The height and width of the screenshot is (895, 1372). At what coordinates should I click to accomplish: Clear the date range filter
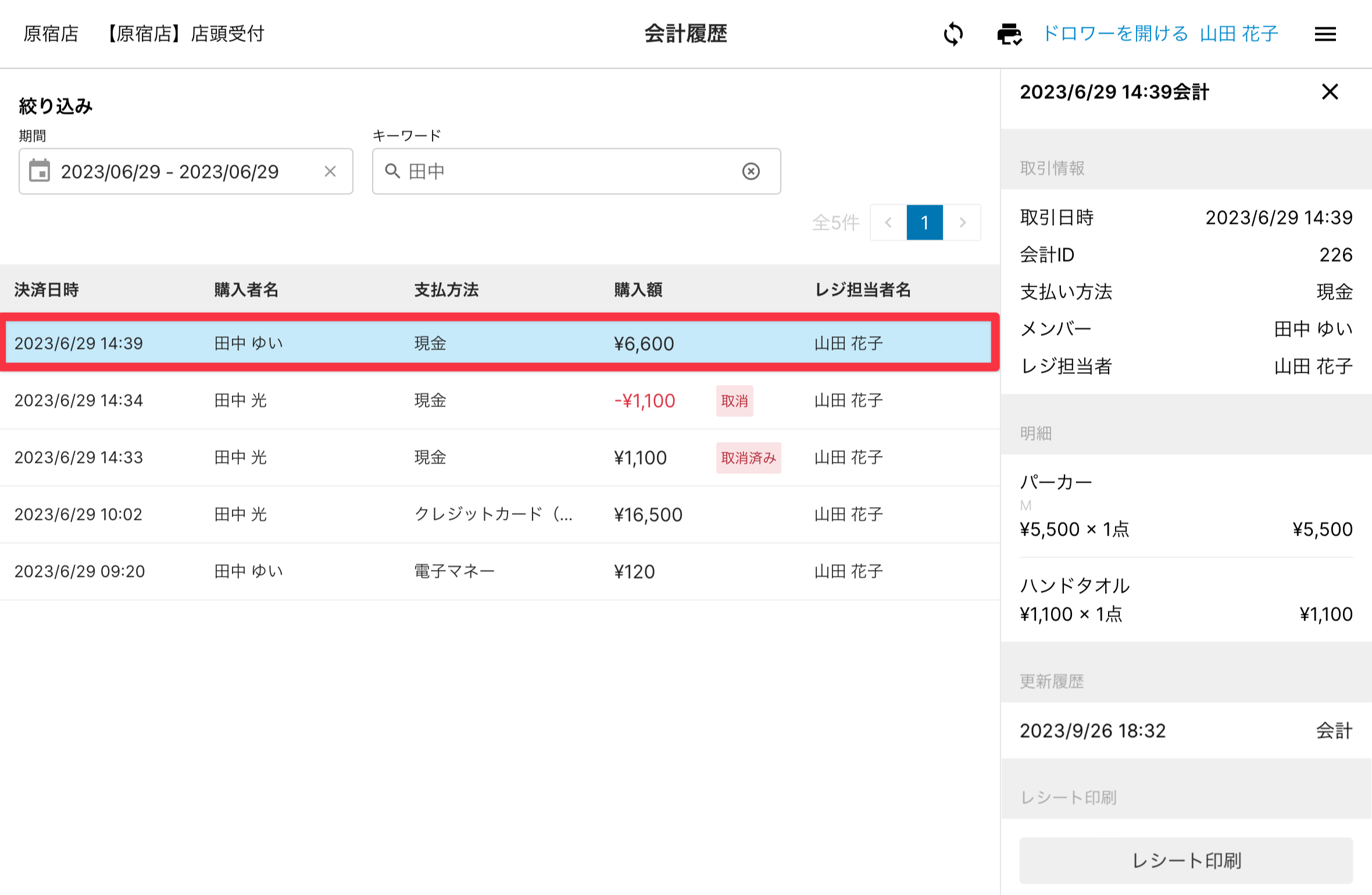[x=330, y=171]
